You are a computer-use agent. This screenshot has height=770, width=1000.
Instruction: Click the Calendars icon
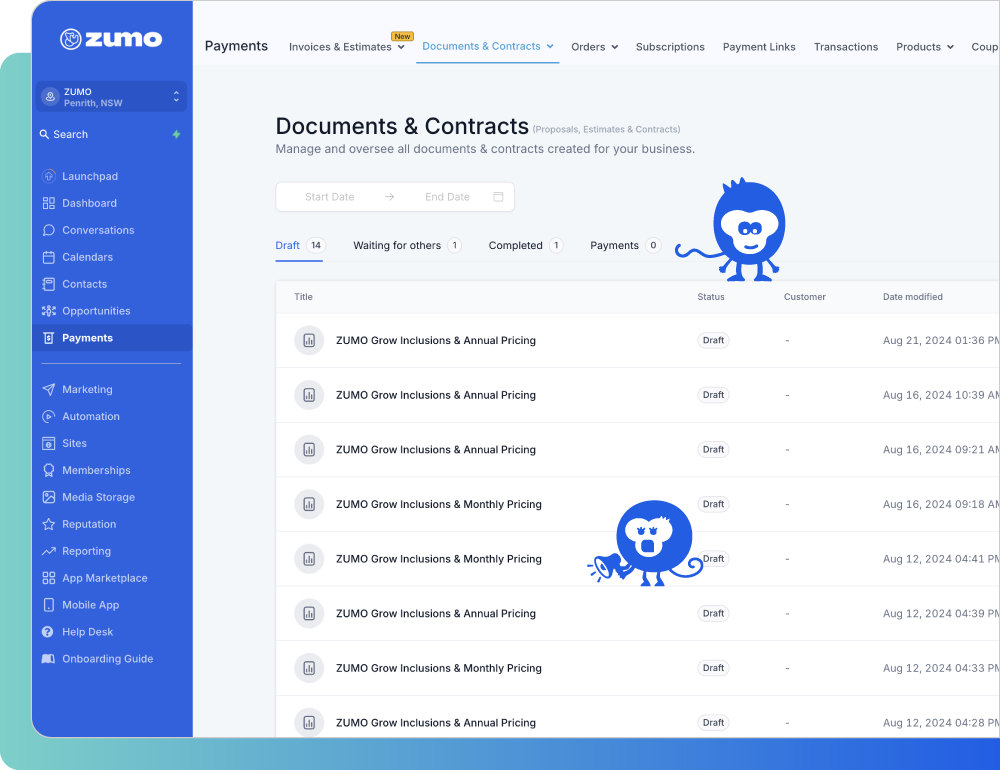point(48,257)
